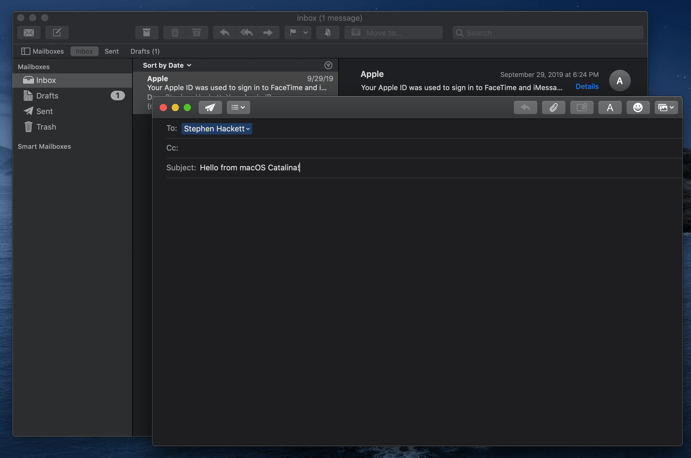Viewport: 691px width, 458px height.
Task: Click the compose new message icon
Action: (x=57, y=33)
